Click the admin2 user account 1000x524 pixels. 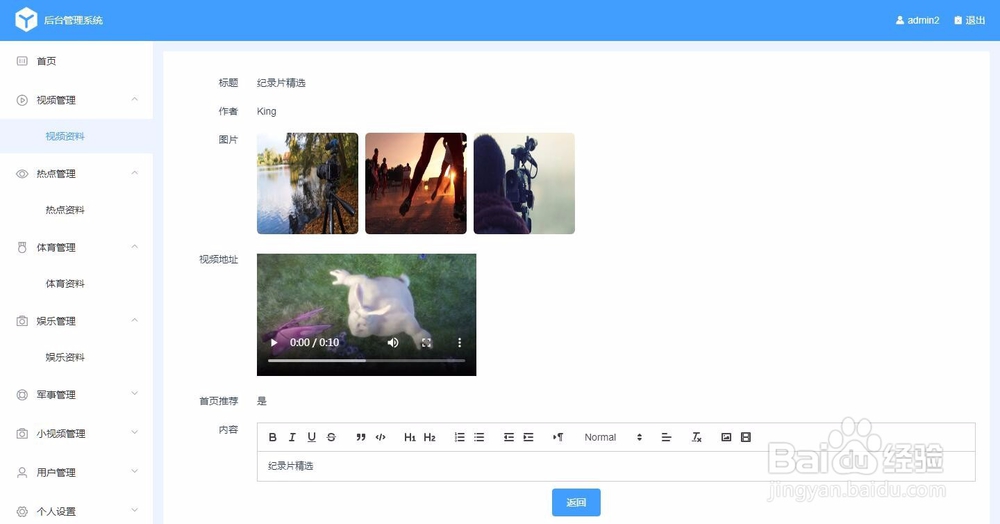(917, 20)
